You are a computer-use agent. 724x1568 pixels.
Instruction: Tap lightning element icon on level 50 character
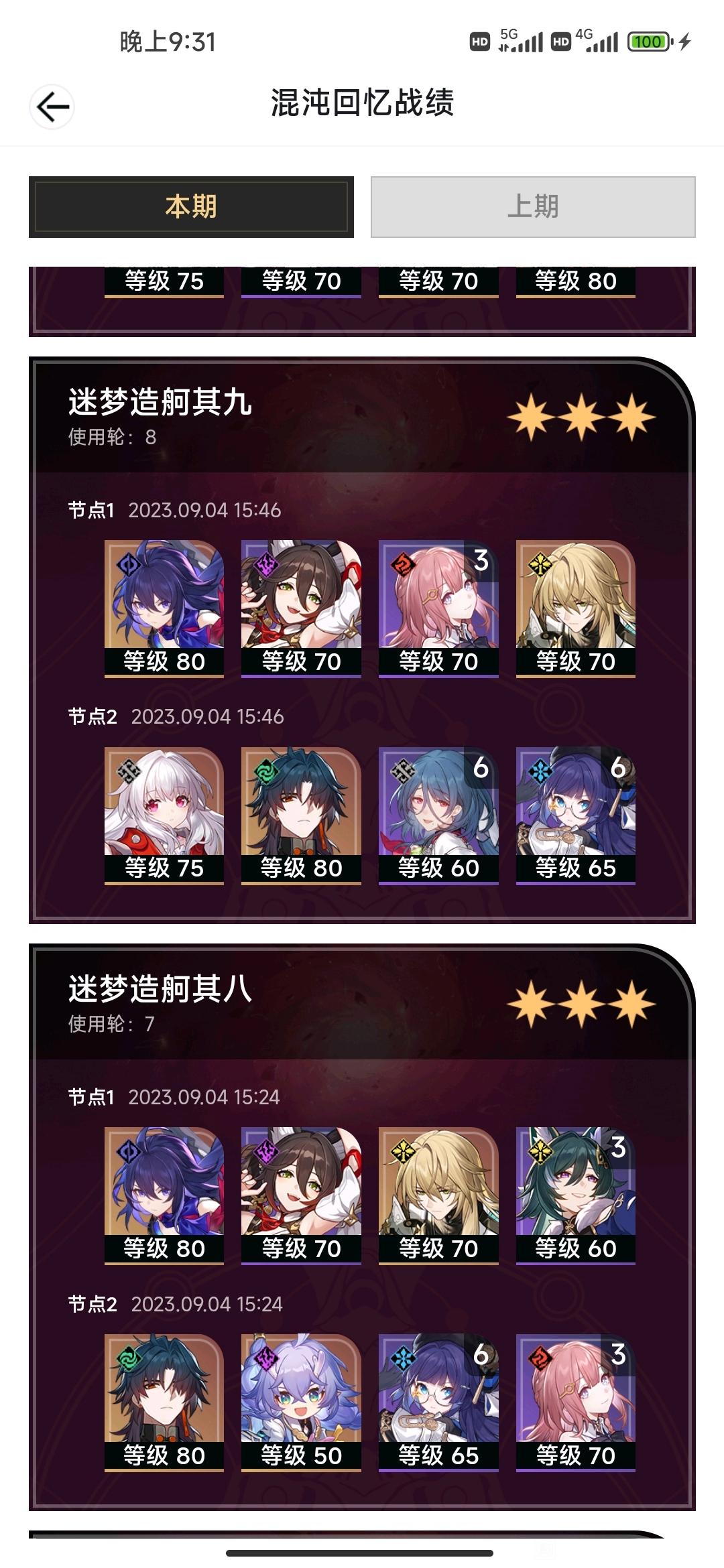[265, 1359]
